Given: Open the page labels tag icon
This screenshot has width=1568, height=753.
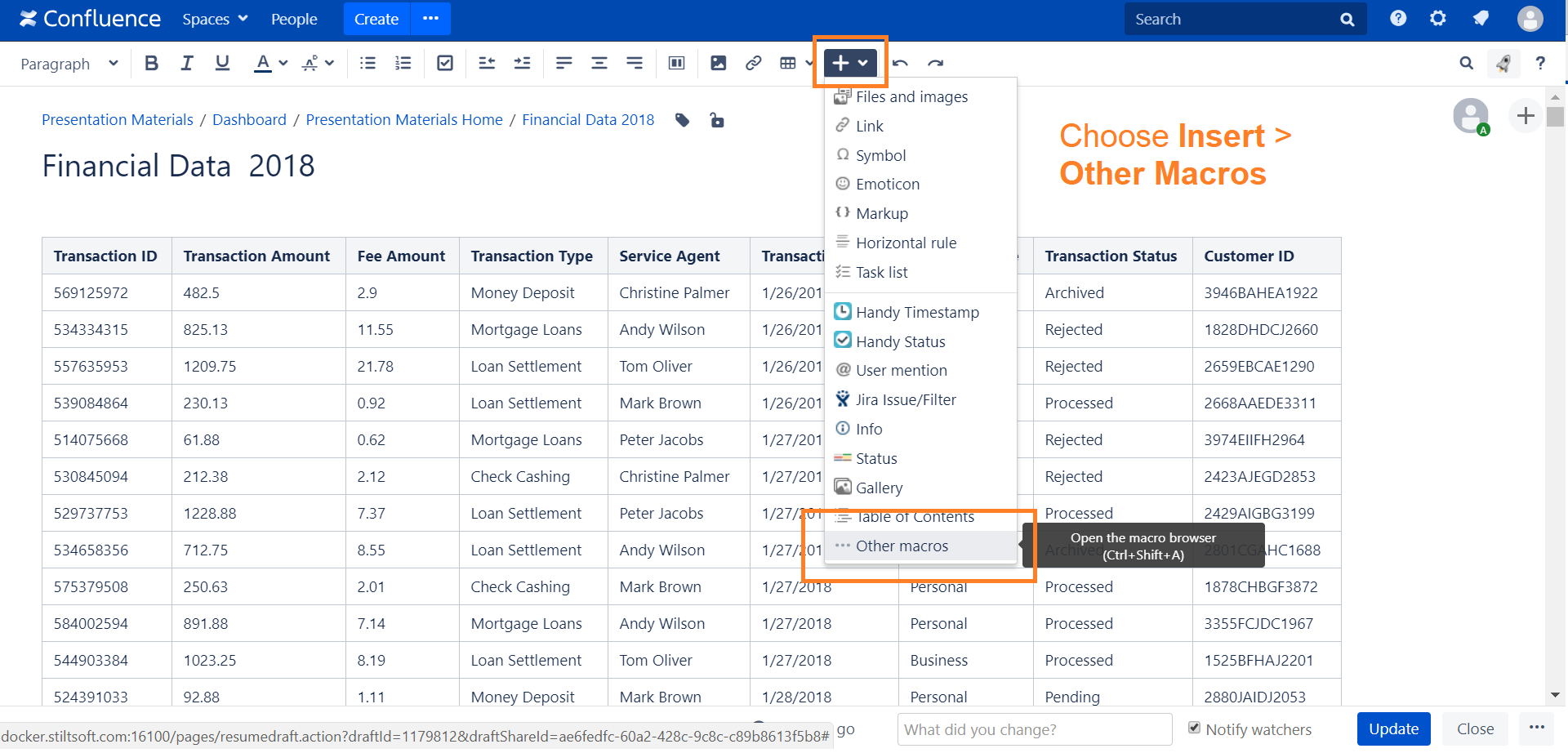Looking at the screenshot, I should click(683, 121).
